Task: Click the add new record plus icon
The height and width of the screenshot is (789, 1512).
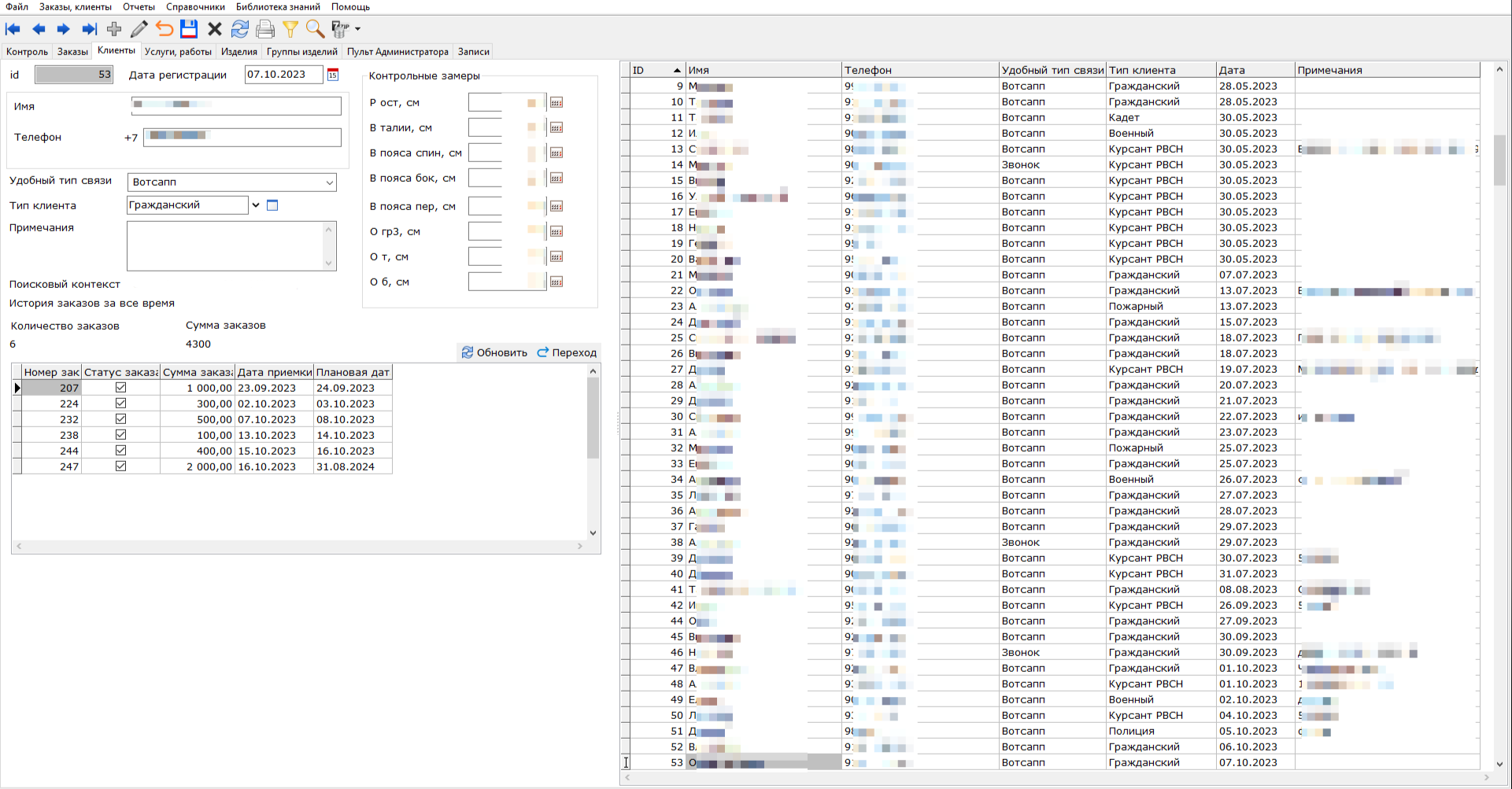Action: click(114, 30)
